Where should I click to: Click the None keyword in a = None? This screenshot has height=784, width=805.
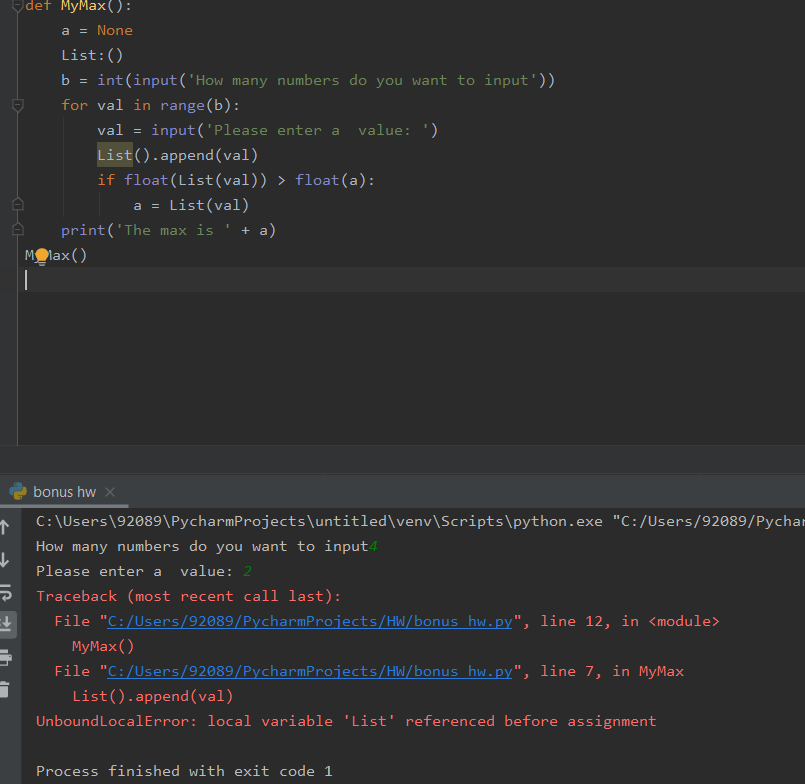point(115,30)
